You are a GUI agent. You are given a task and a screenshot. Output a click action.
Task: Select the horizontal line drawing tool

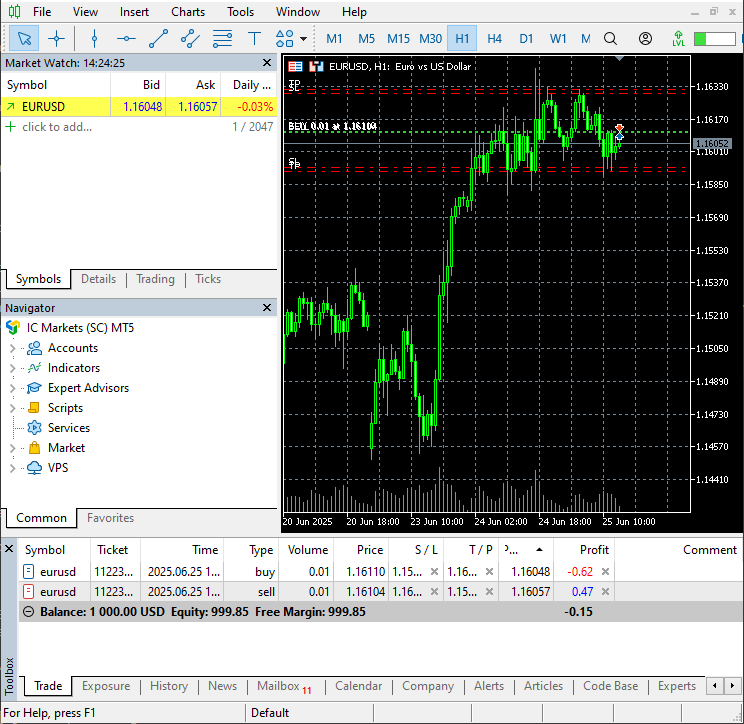pyautogui.click(x=126, y=39)
